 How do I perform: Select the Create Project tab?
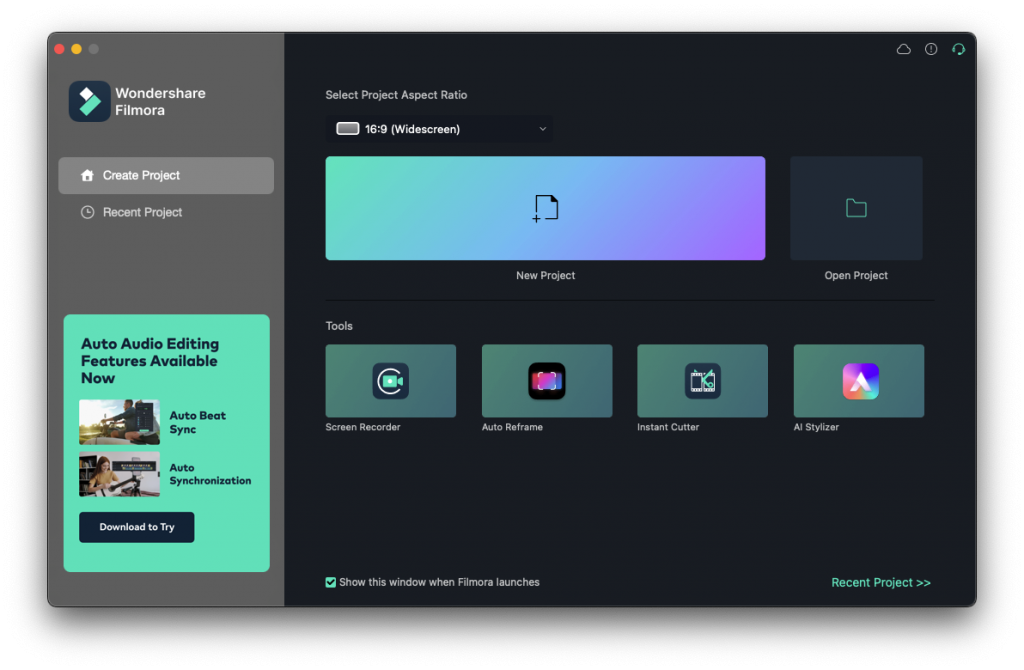click(166, 175)
